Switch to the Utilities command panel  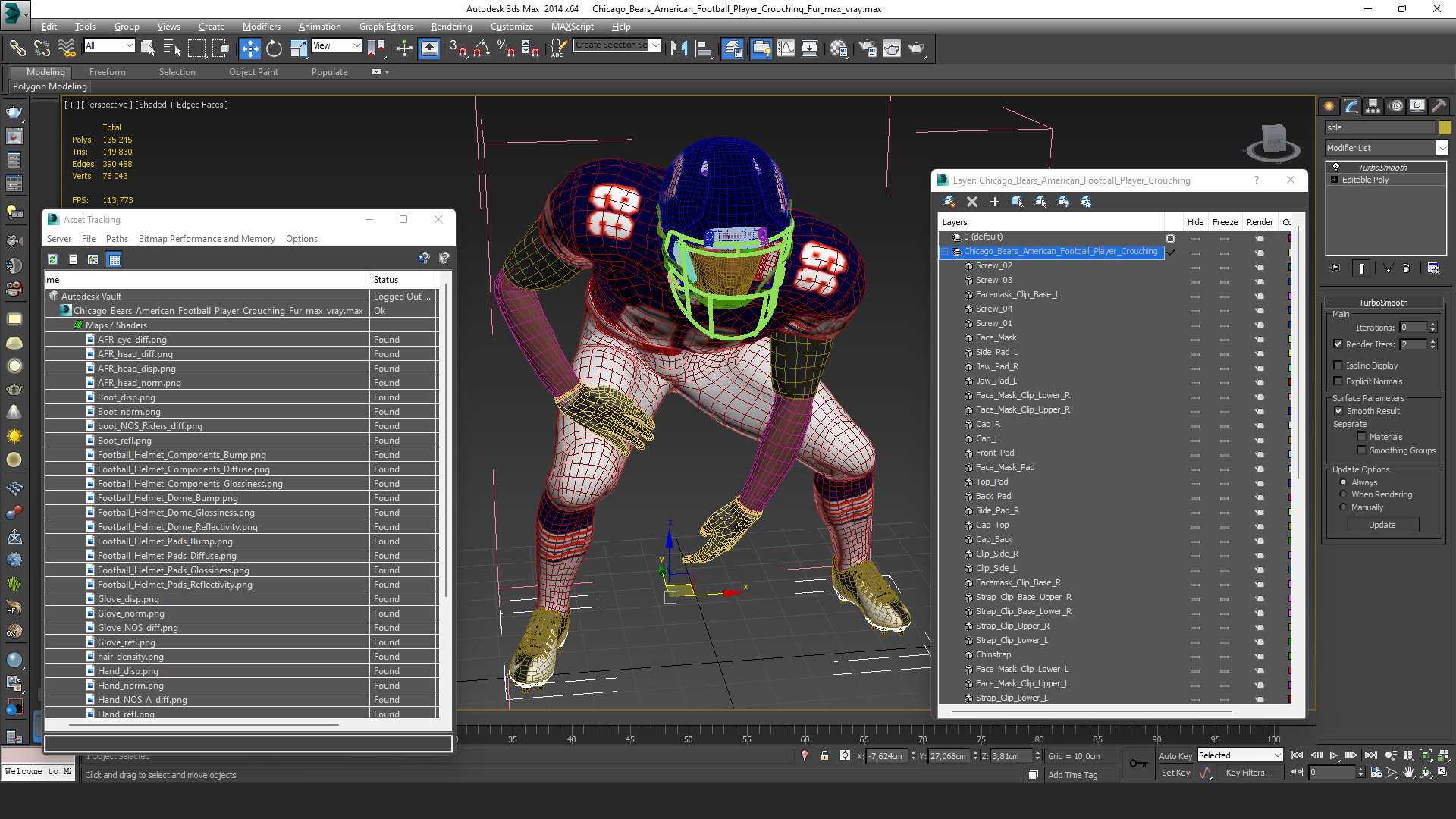pos(1439,106)
